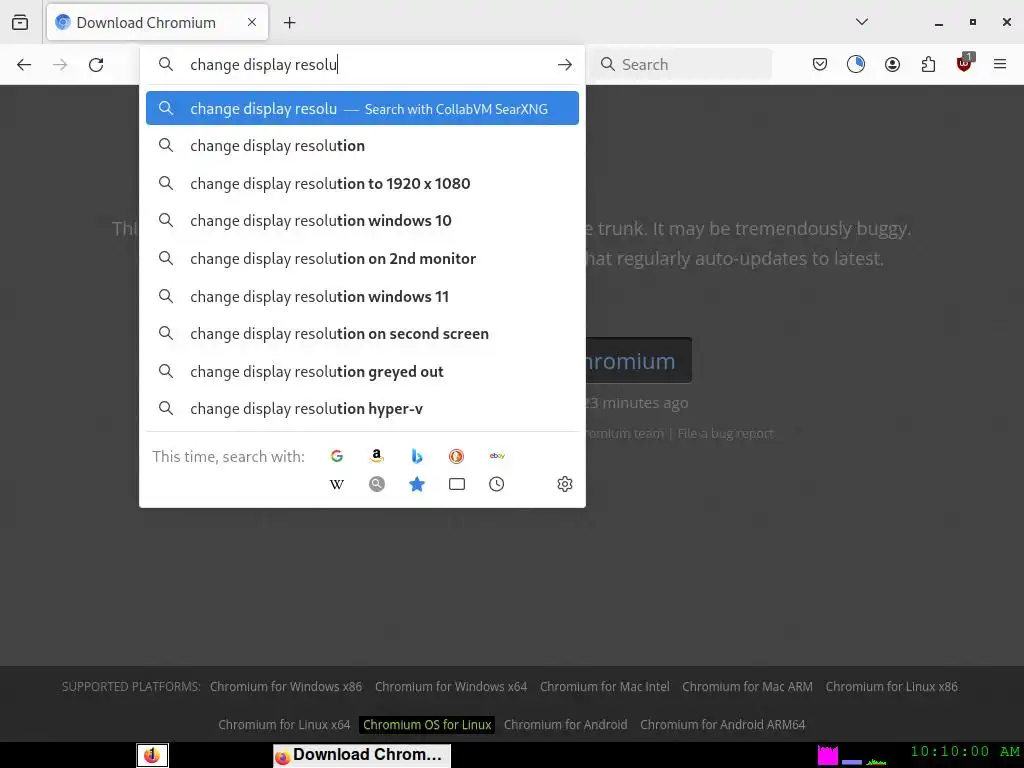Screen dimensions: 1024x768
Task: Choose suggestion 'change display resolution hyper-v'
Action: click(362, 409)
